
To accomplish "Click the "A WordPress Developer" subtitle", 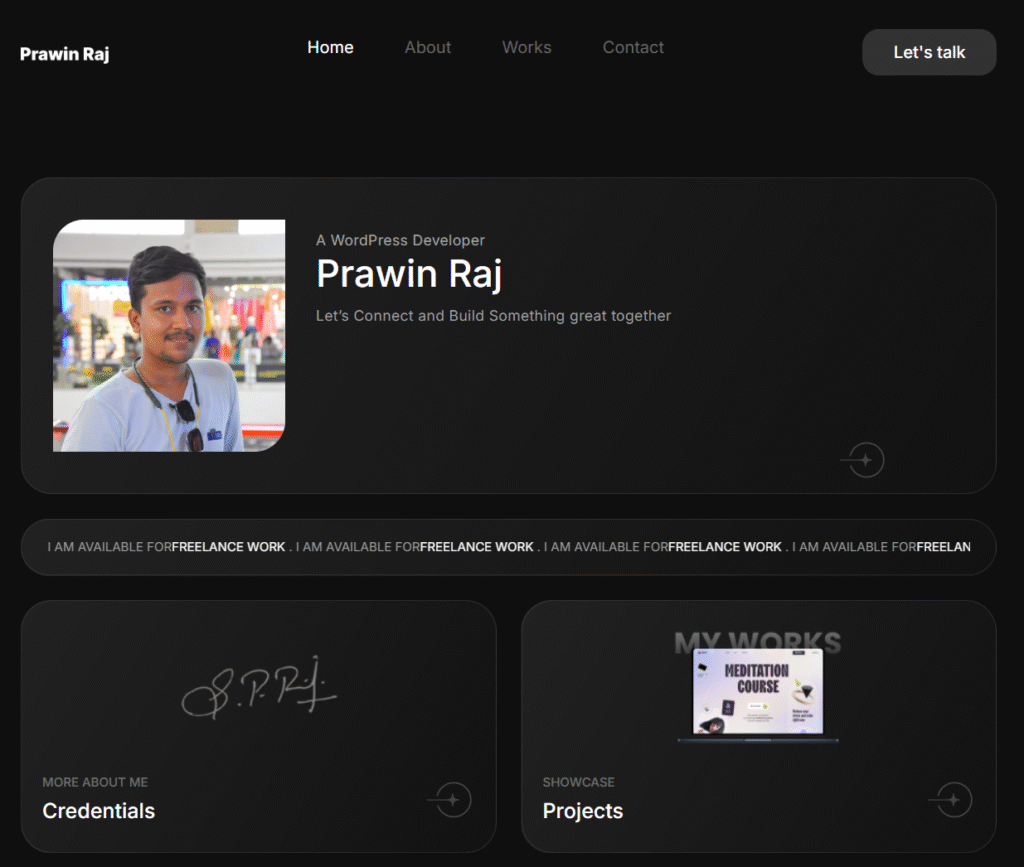I will click(400, 240).
